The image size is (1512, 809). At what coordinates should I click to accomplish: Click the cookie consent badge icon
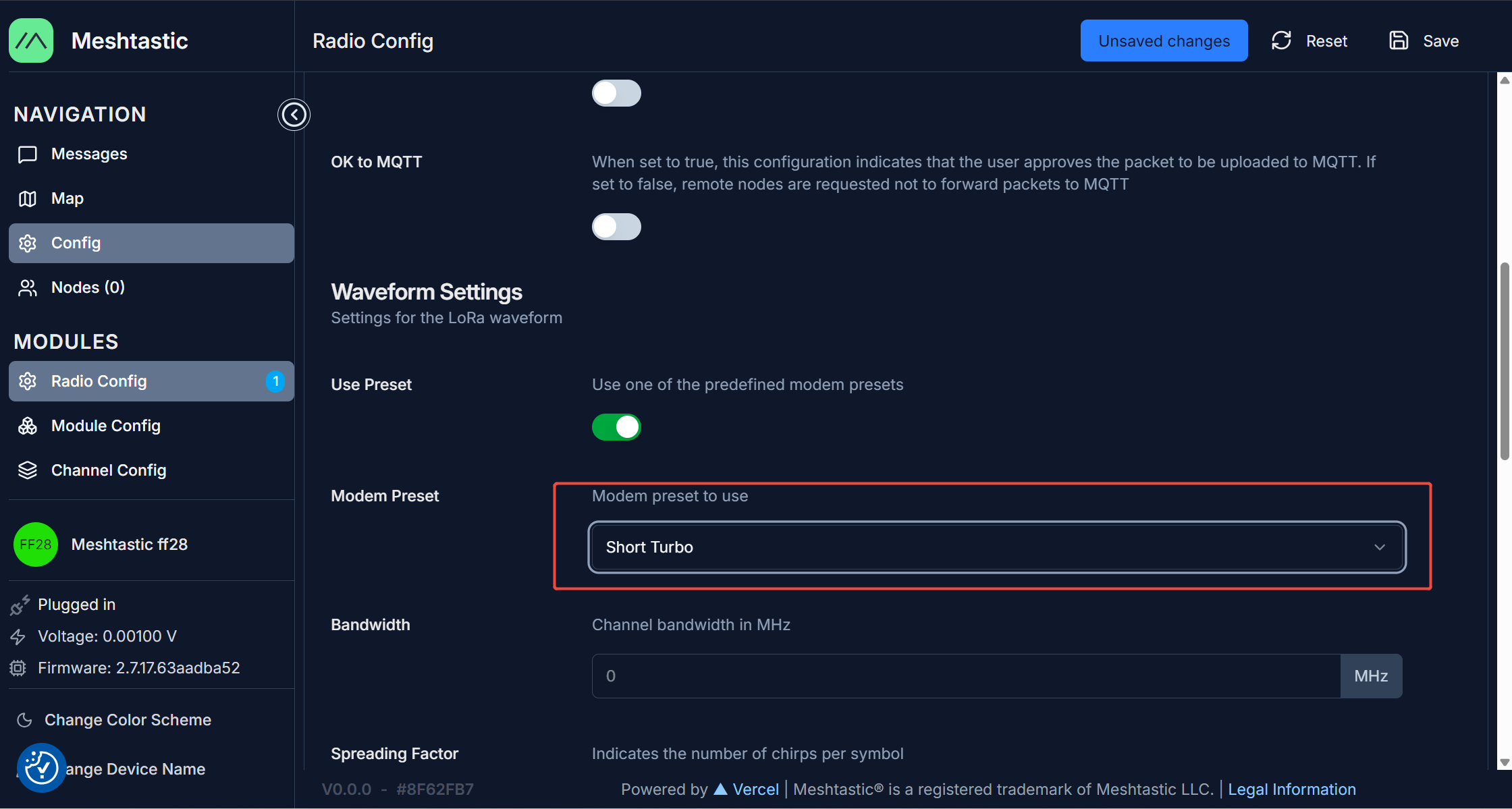(41, 767)
